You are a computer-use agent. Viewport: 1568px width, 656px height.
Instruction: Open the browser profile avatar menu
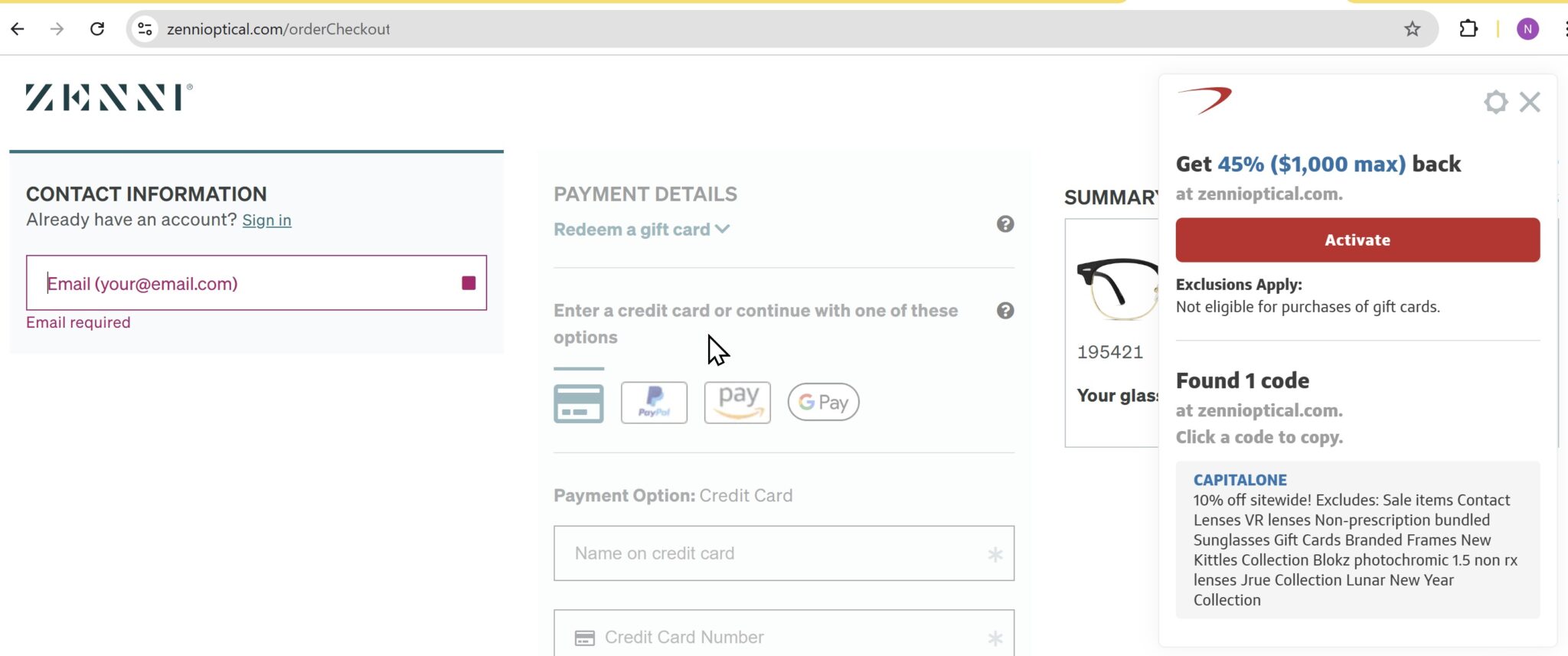(1527, 29)
